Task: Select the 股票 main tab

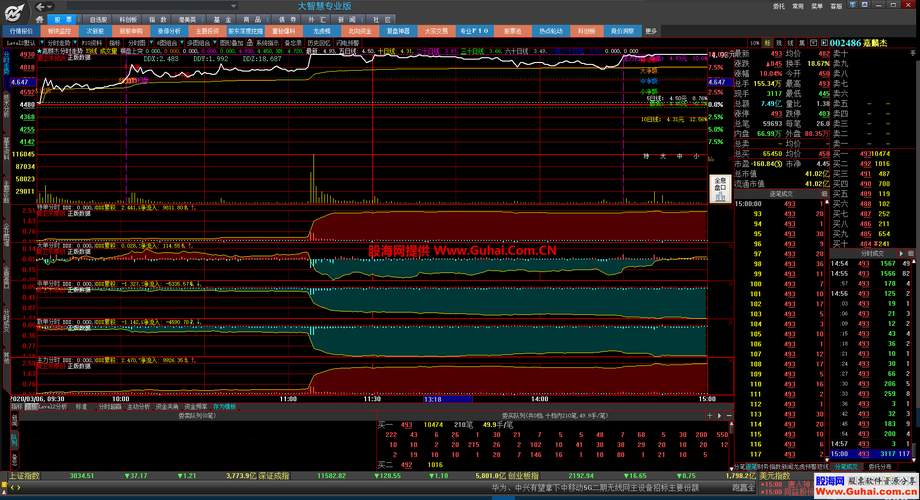Action: pyautogui.click(x=63, y=19)
